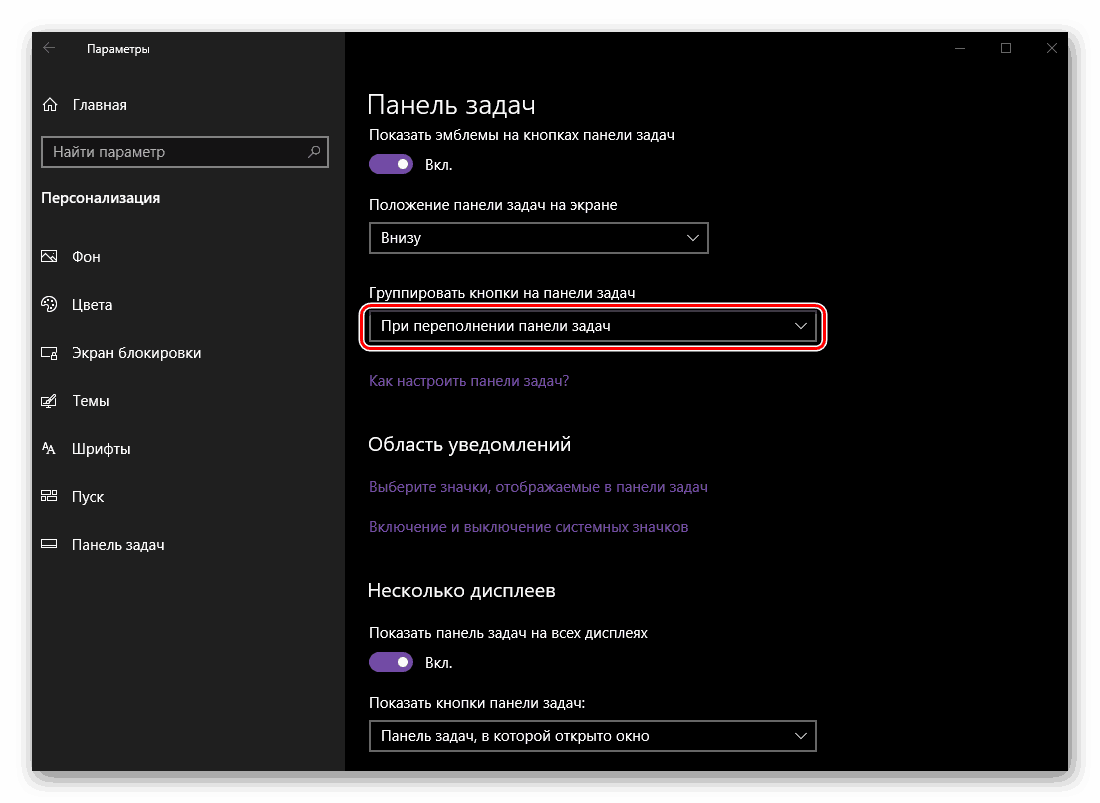Open the Цвета settings page
The height and width of the screenshot is (803, 1100).
pyautogui.click(x=92, y=304)
